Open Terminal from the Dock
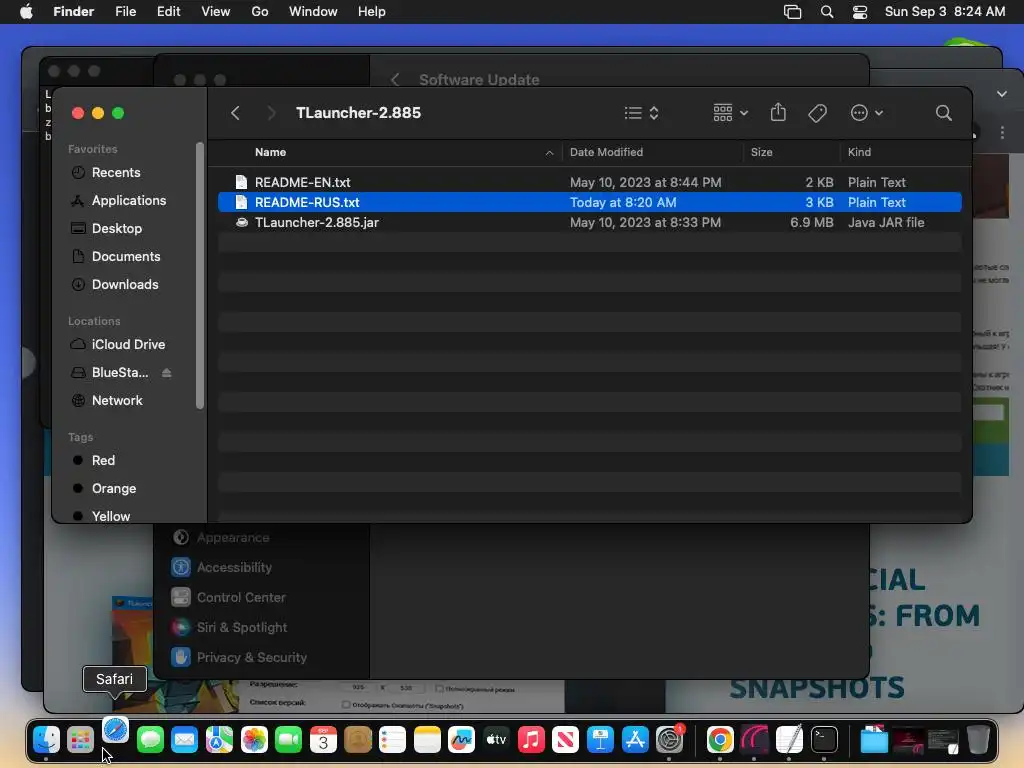The image size is (1024, 768). [824, 739]
